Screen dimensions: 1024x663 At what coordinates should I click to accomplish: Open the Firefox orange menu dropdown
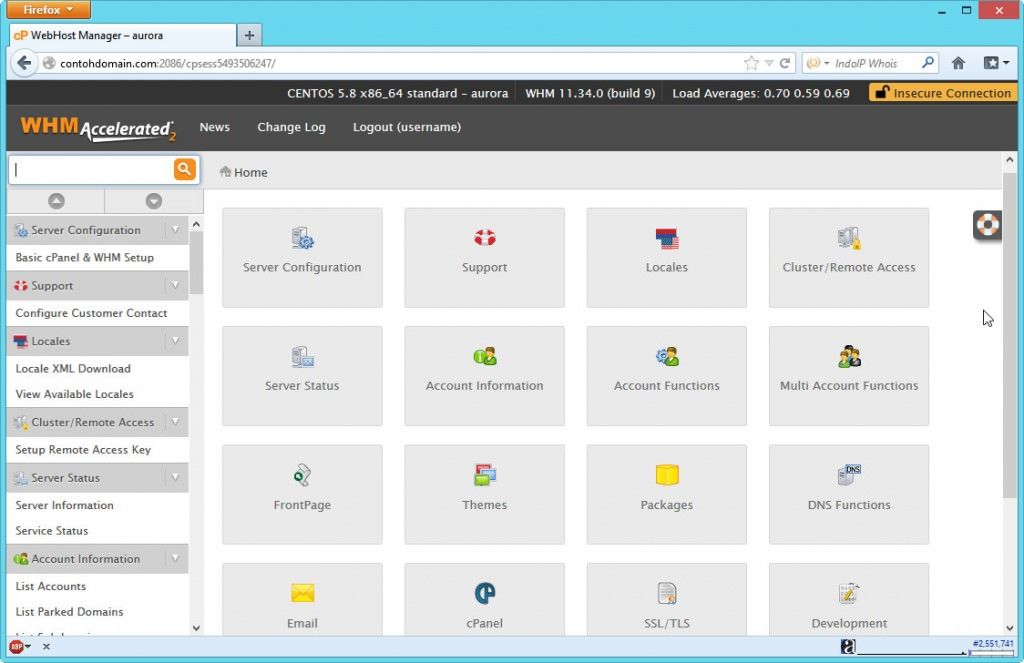coord(48,9)
